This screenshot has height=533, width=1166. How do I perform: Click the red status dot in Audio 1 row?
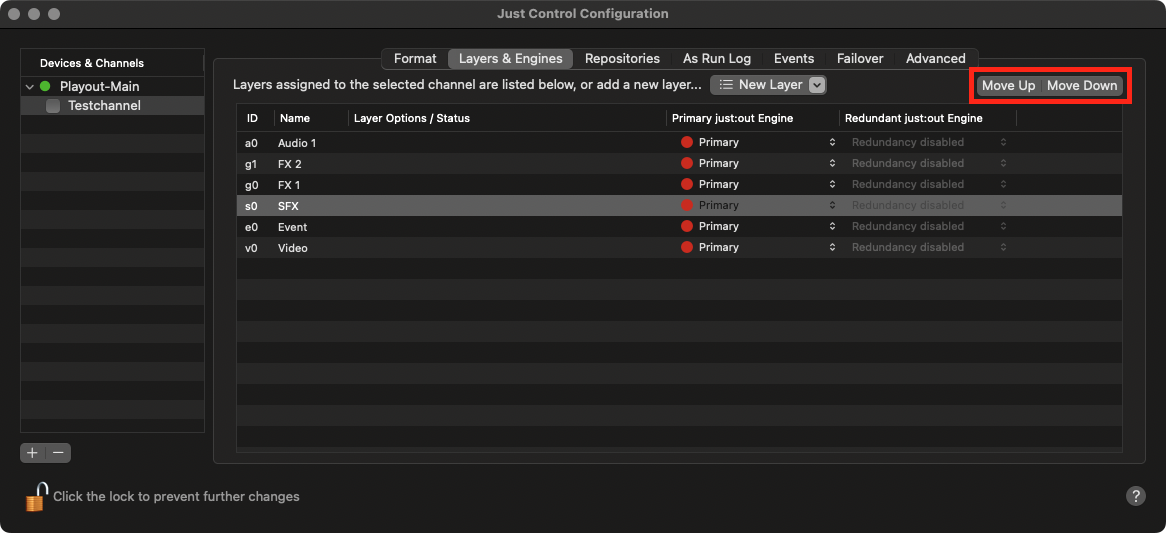686,142
